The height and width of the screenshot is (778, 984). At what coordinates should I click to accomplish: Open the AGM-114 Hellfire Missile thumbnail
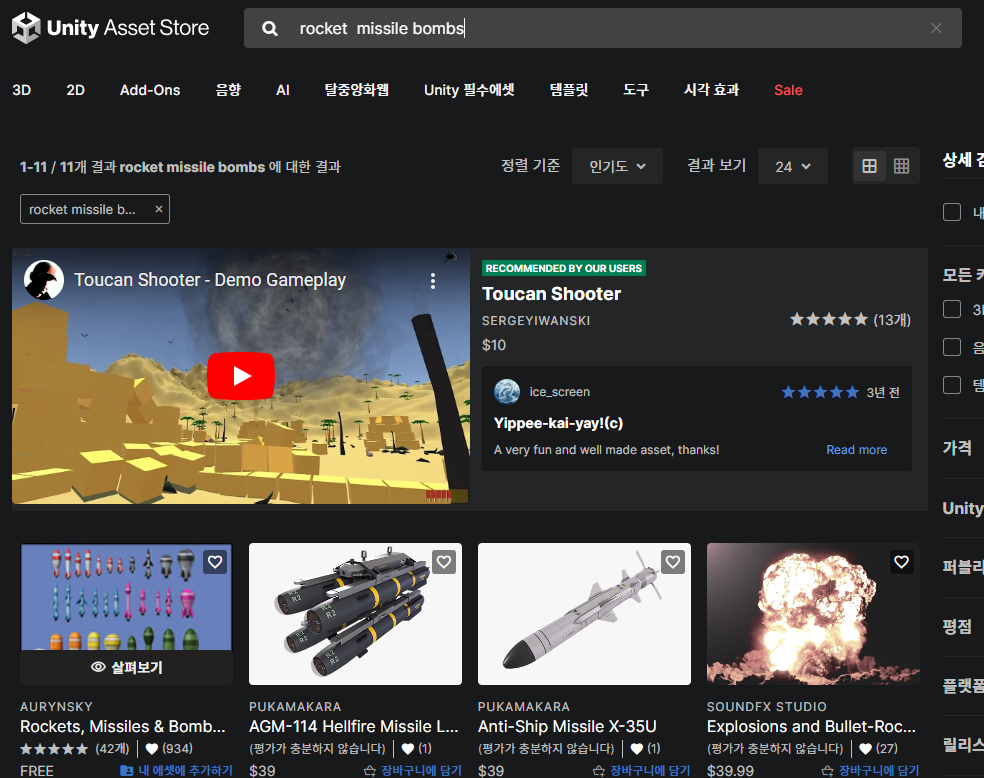(x=355, y=614)
